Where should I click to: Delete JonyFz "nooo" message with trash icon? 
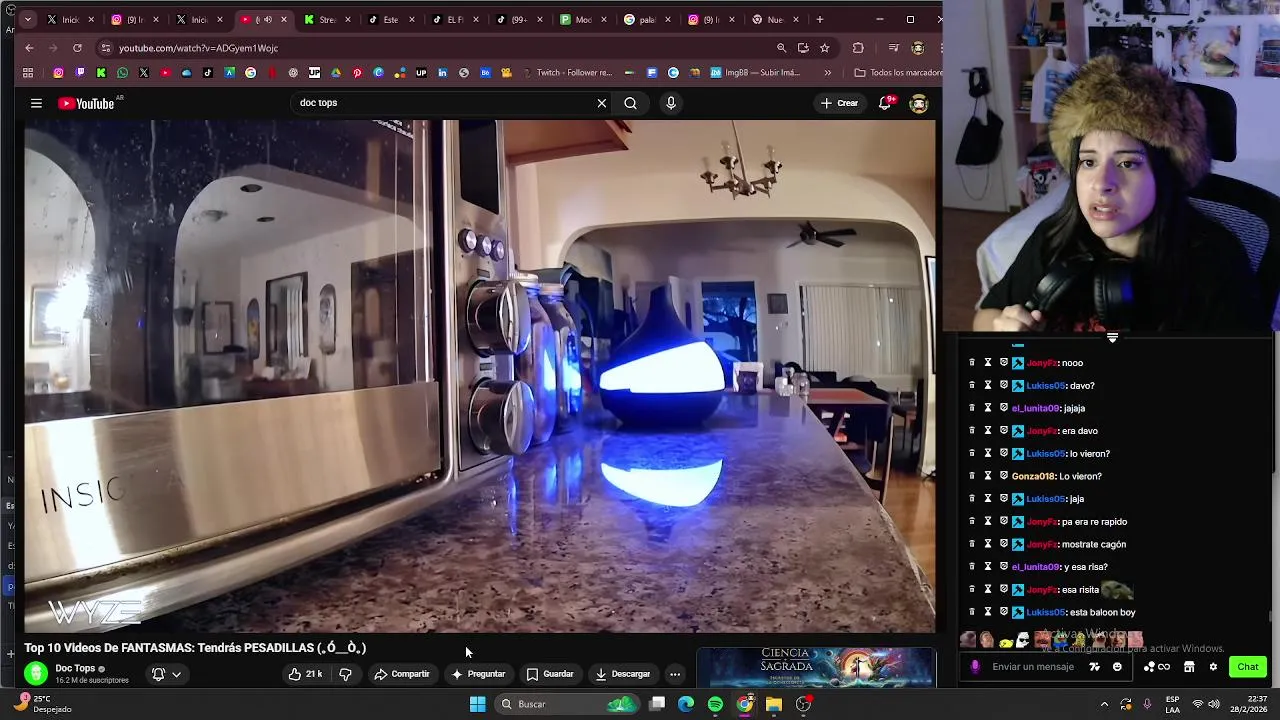(971, 363)
